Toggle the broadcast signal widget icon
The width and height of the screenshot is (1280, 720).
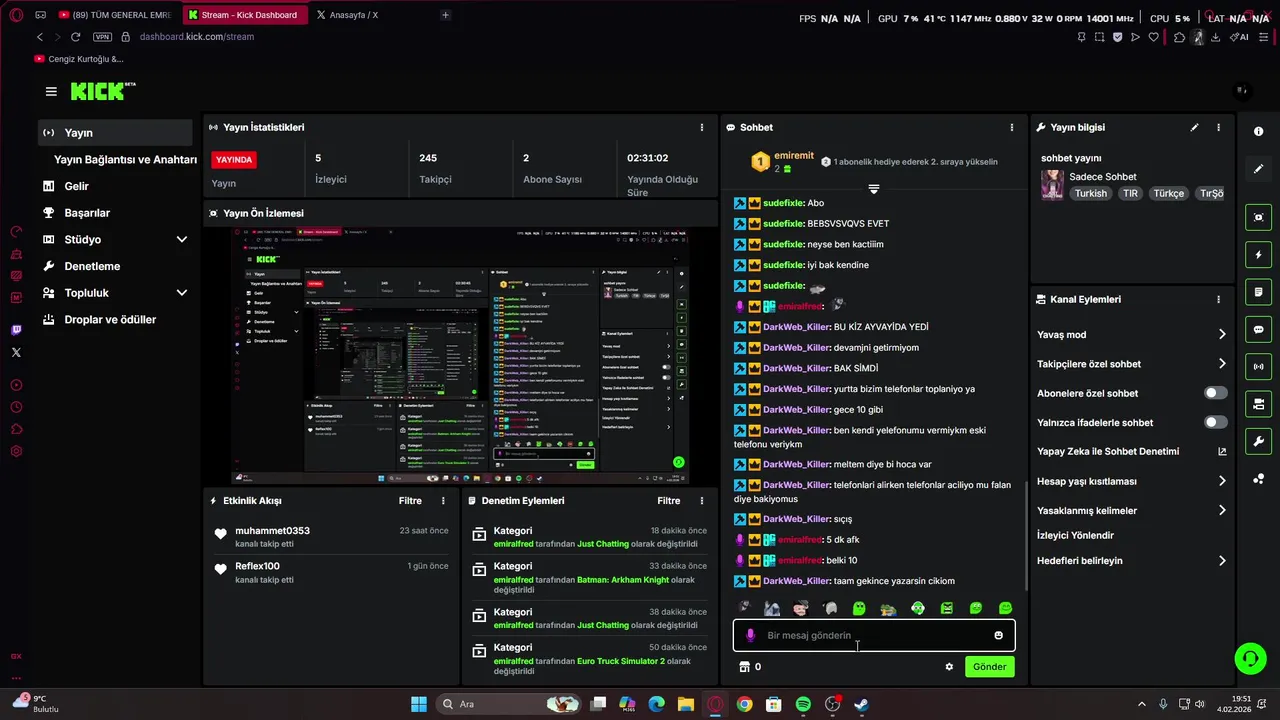[1258, 367]
